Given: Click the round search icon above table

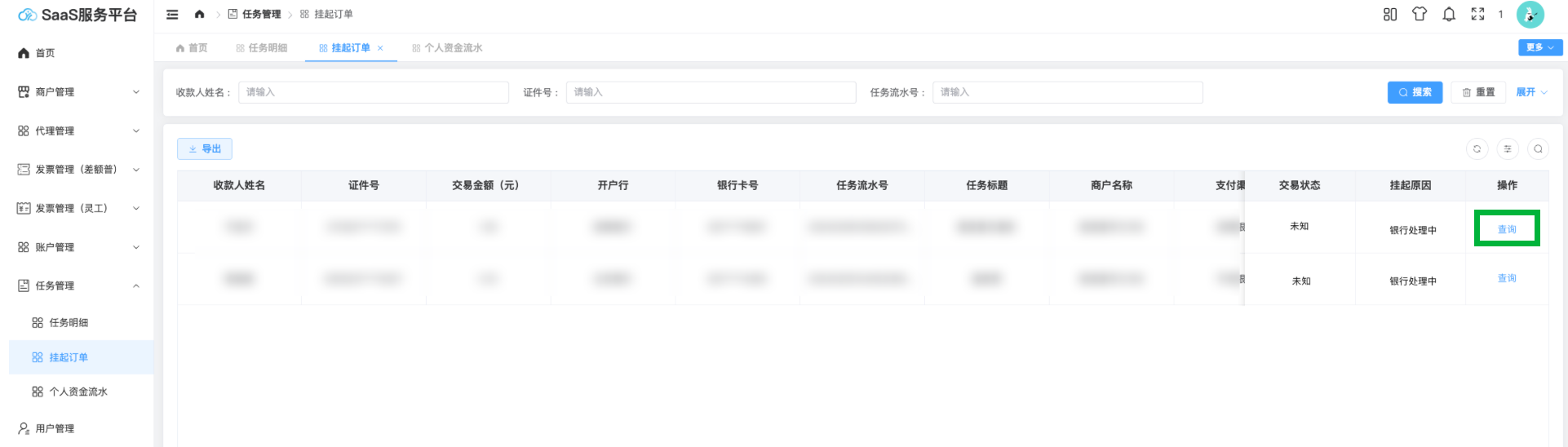Looking at the screenshot, I should [x=1538, y=149].
